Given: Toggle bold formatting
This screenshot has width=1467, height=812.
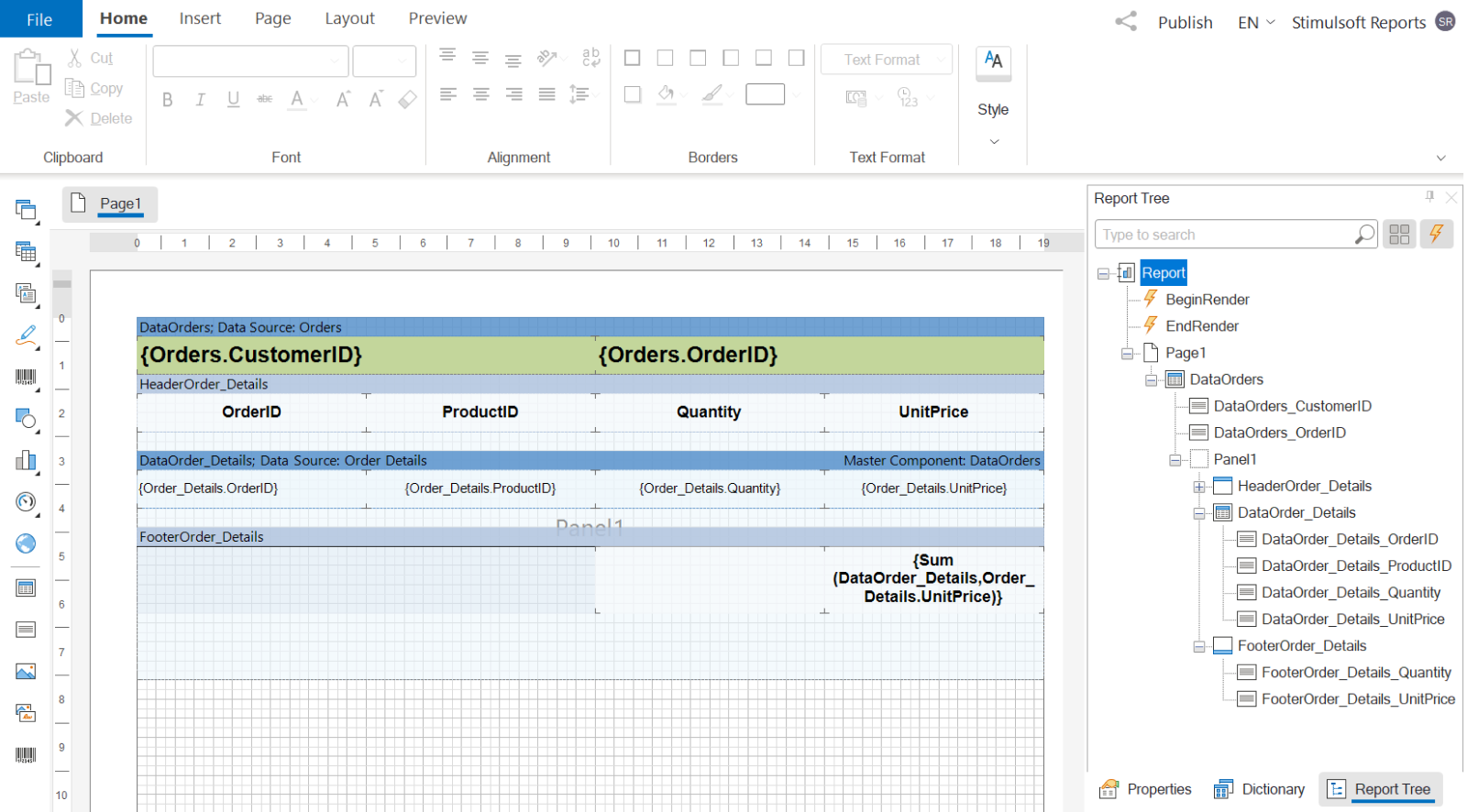Looking at the screenshot, I should (168, 99).
